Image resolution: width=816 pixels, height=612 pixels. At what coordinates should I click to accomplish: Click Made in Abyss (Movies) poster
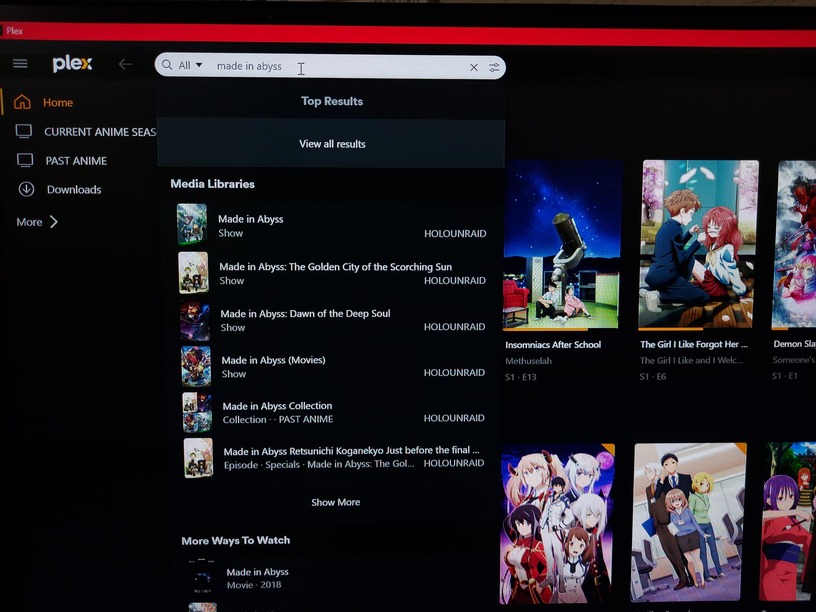[x=196, y=366]
